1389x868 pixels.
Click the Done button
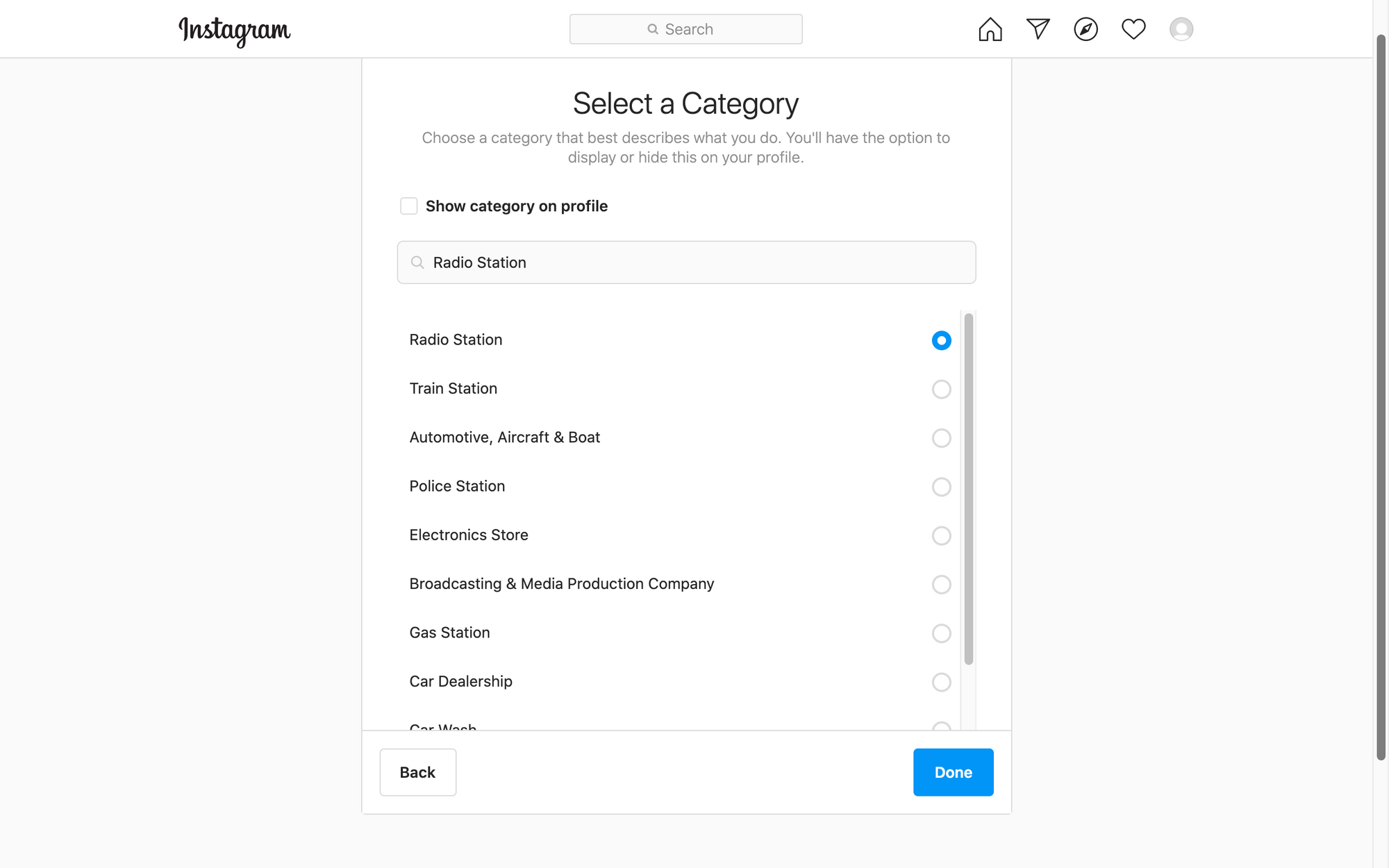pyautogui.click(x=953, y=772)
